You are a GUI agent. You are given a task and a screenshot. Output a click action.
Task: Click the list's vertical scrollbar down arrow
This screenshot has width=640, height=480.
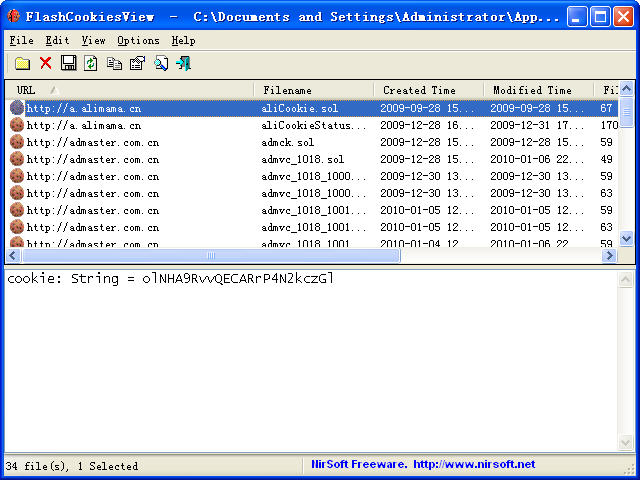coord(627,239)
